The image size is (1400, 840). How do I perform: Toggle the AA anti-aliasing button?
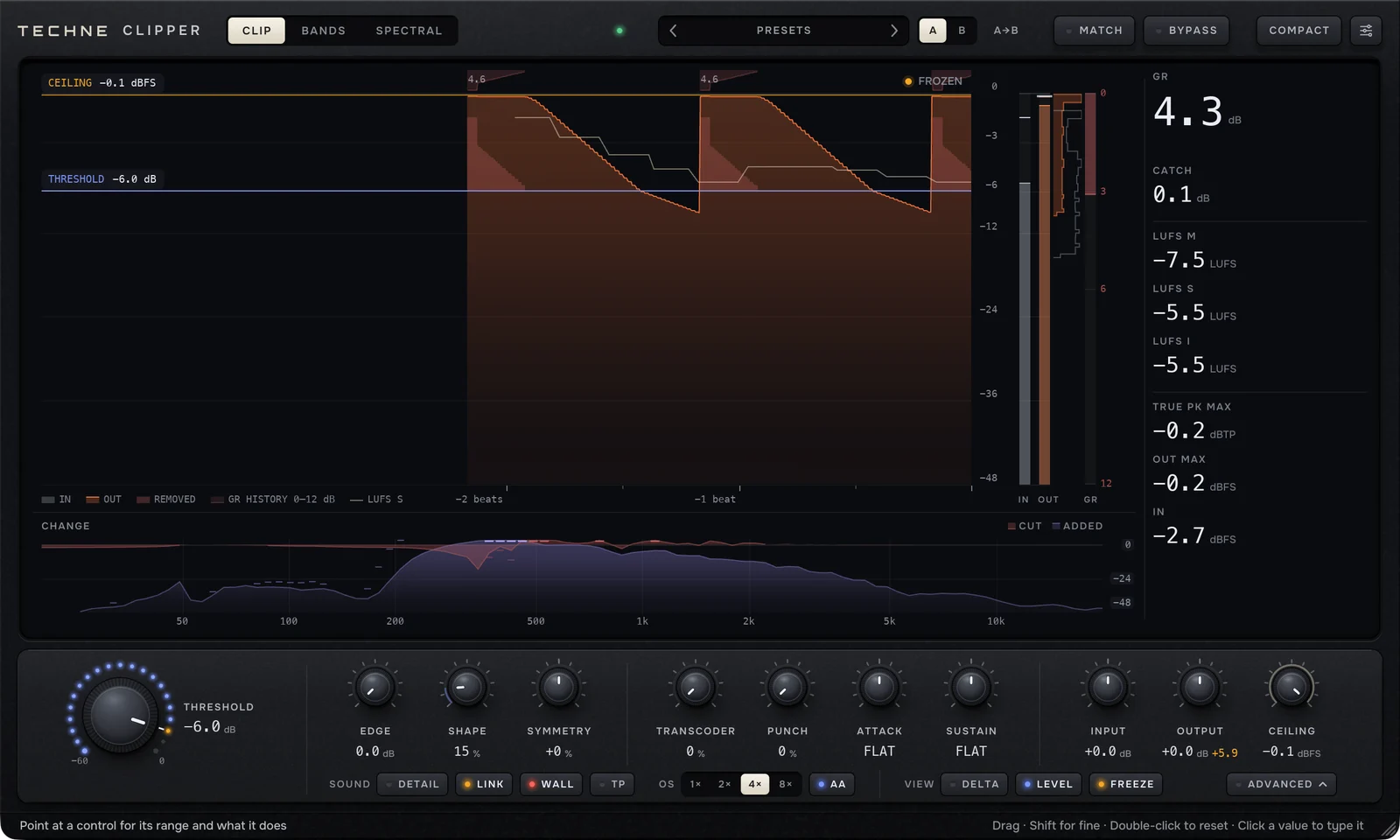tap(832, 784)
